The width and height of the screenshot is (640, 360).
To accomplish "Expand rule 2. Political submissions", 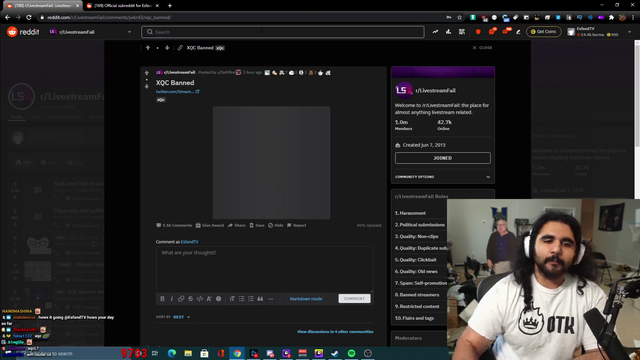I will 420,225.
